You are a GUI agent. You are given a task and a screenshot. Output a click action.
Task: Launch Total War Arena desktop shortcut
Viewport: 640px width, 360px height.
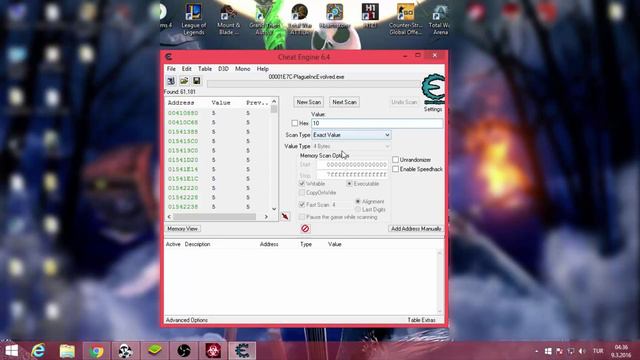click(439, 20)
